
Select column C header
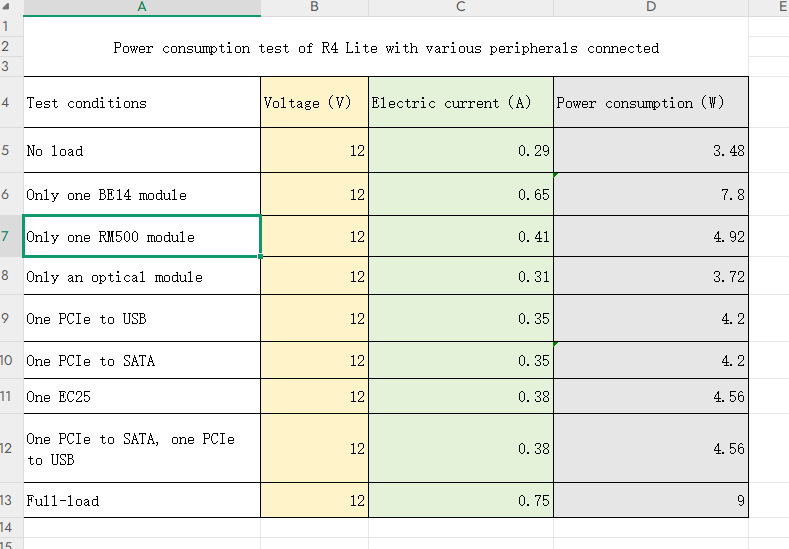461,7
